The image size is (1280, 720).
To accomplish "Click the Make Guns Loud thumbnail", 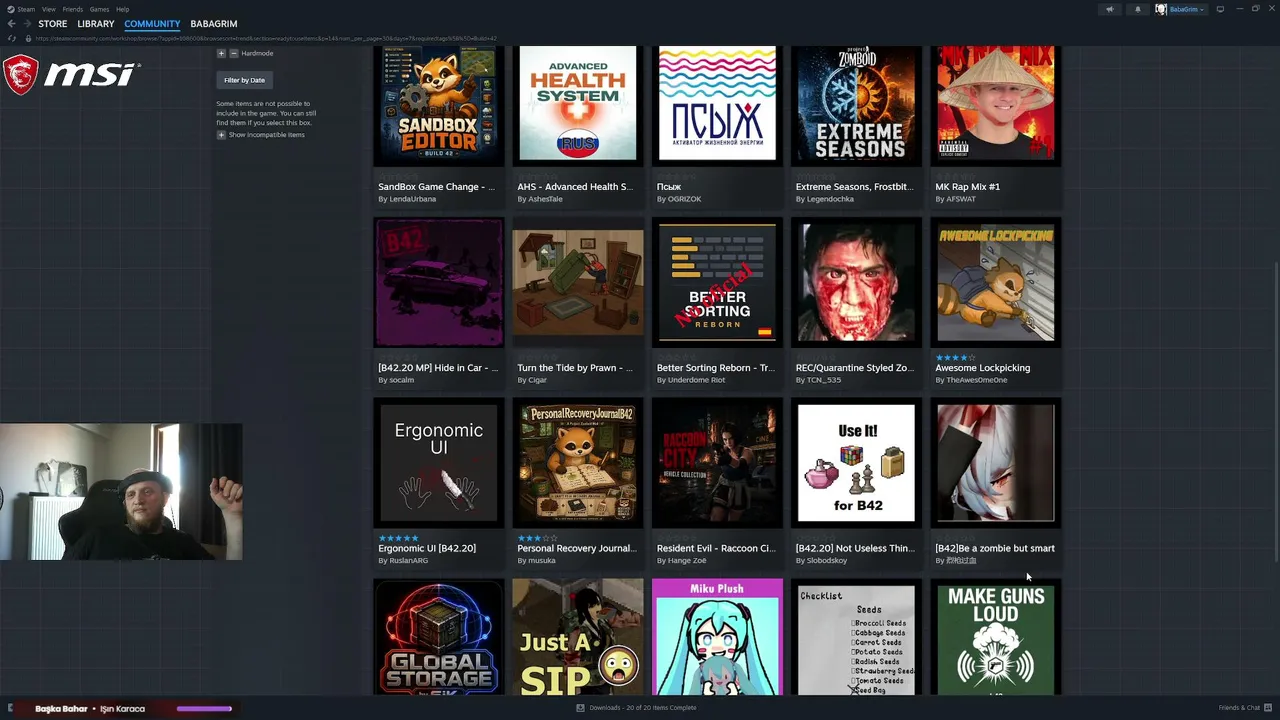I will 995,639.
